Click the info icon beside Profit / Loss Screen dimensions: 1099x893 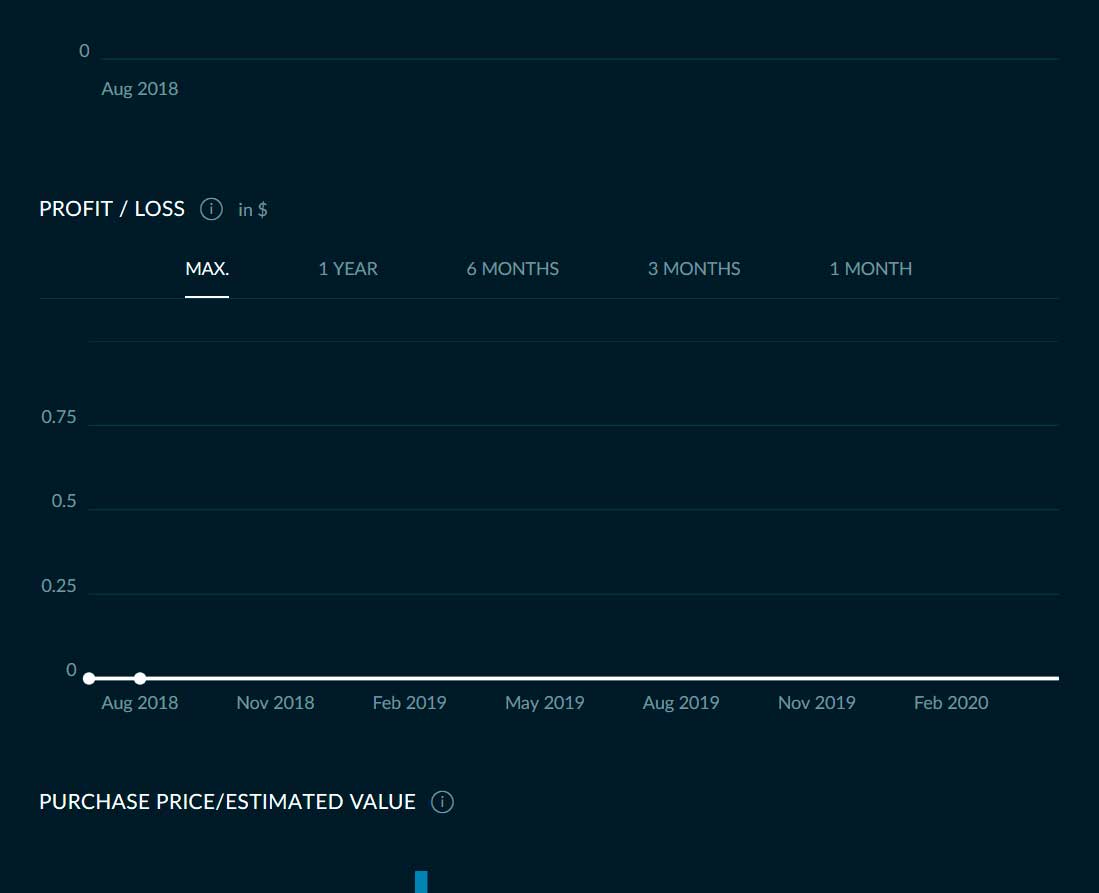[211, 209]
